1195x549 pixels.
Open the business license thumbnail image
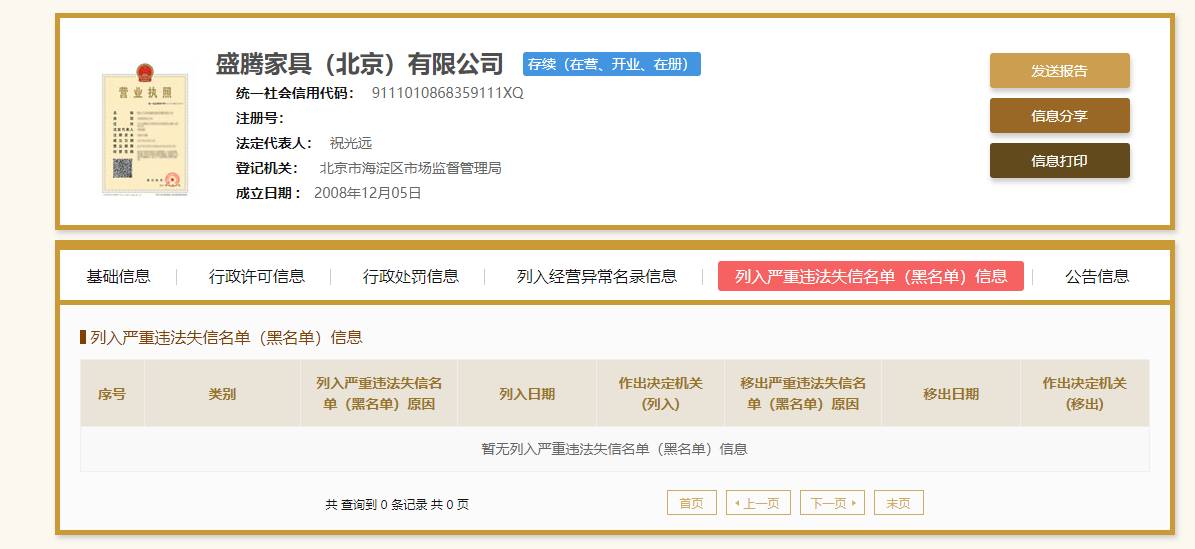pyautogui.click(x=145, y=129)
